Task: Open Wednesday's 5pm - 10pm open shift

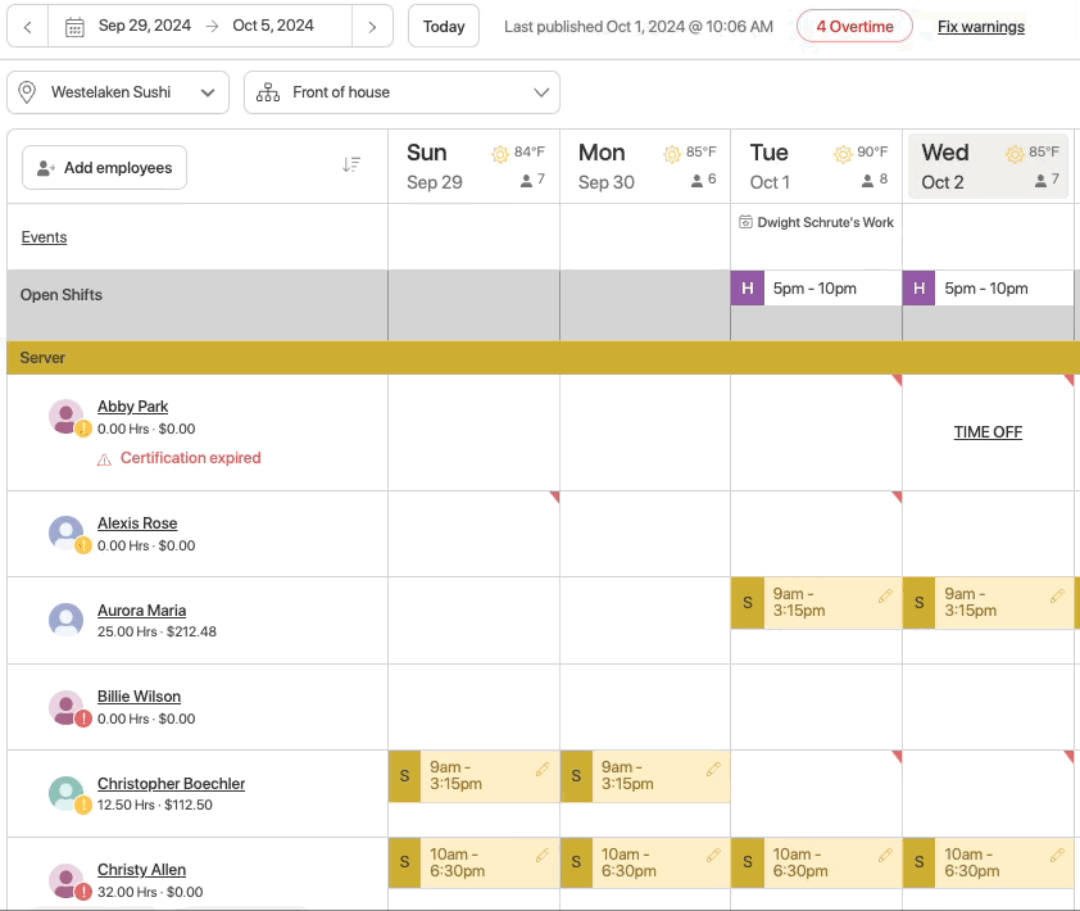Action: coord(988,289)
